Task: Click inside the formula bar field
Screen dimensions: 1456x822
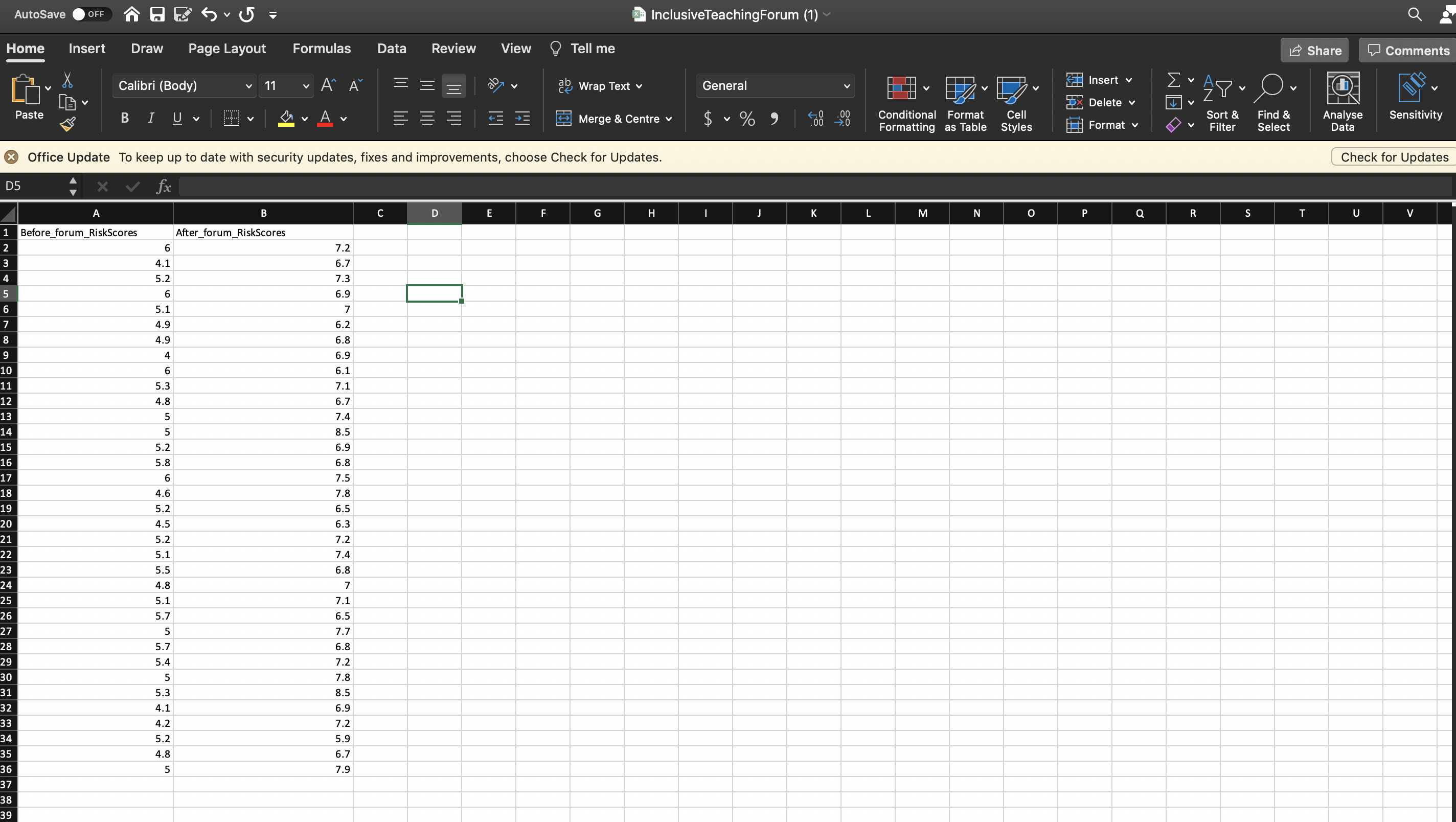Action: pyautogui.click(x=791, y=186)
